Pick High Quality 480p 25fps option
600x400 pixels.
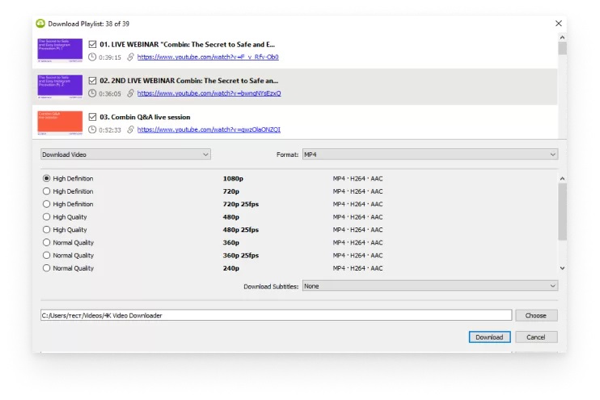point(46,230)
